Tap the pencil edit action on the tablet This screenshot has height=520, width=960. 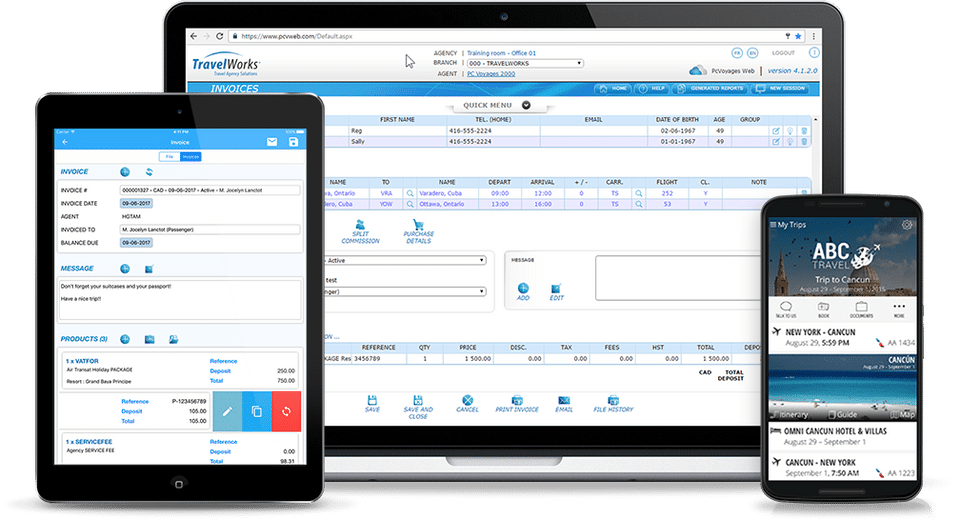227,412
